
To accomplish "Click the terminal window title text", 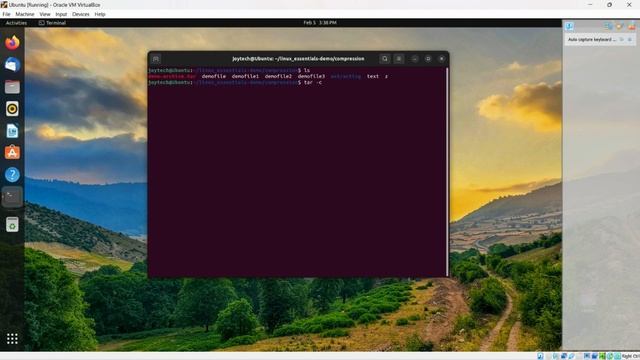I will coord(298,59).
